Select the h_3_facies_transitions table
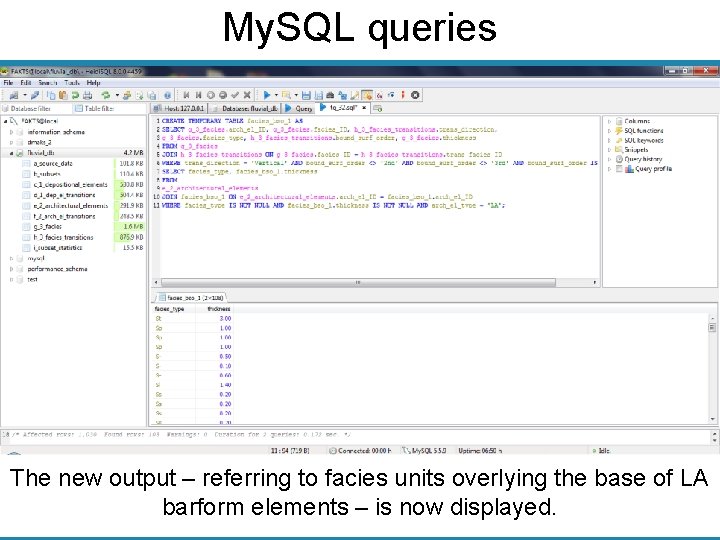Viewport: 720px width, 540px height. pyautogui.click(x=63, y=237)
